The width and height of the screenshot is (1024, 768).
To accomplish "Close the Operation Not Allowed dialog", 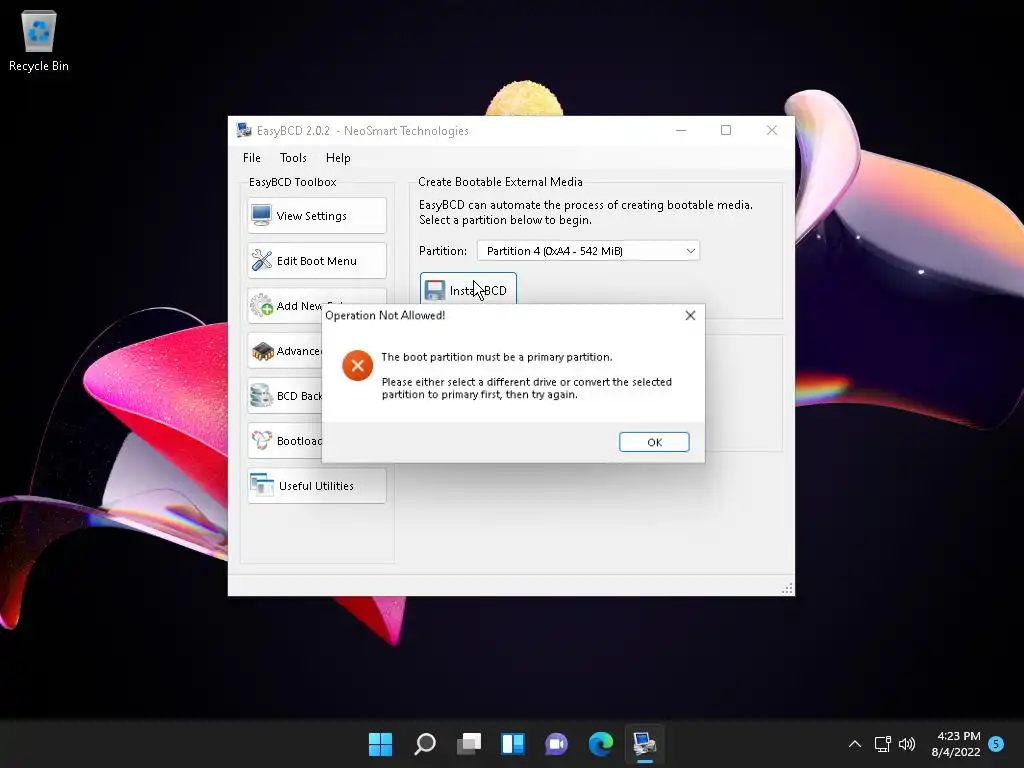I will [x=690, y=315].
